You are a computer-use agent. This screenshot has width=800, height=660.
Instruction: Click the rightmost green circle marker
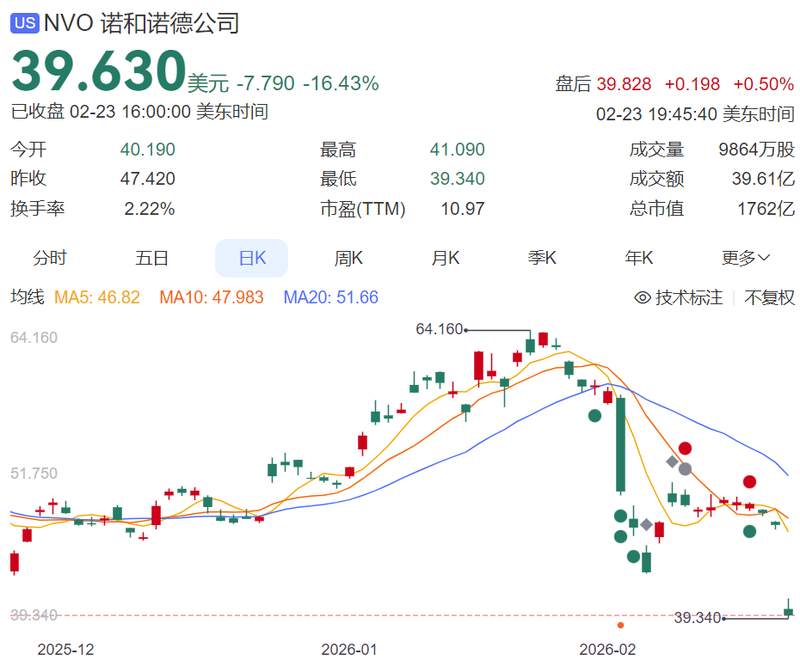(x=749, y=530)
